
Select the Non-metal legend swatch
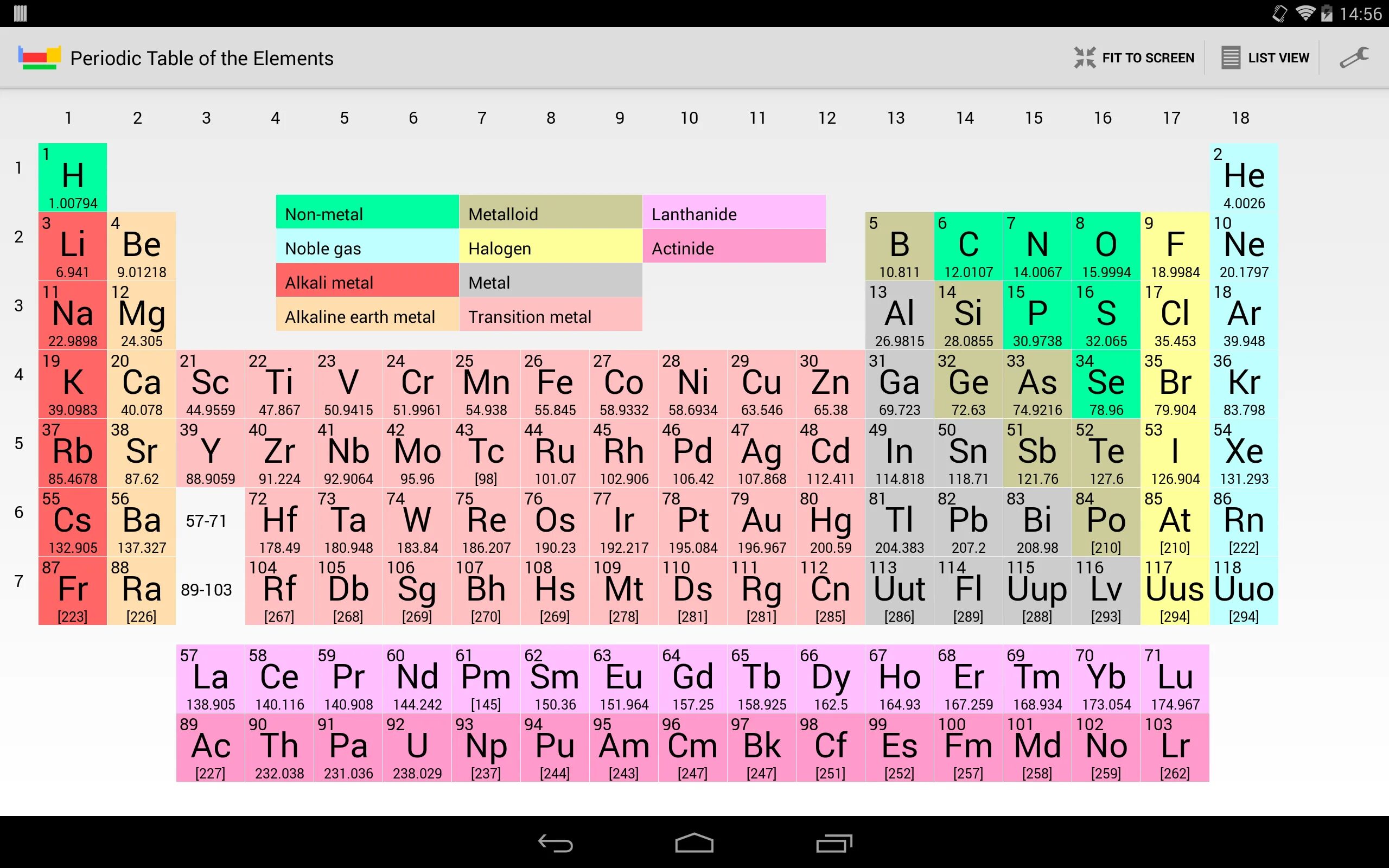(x=367, y=214)
